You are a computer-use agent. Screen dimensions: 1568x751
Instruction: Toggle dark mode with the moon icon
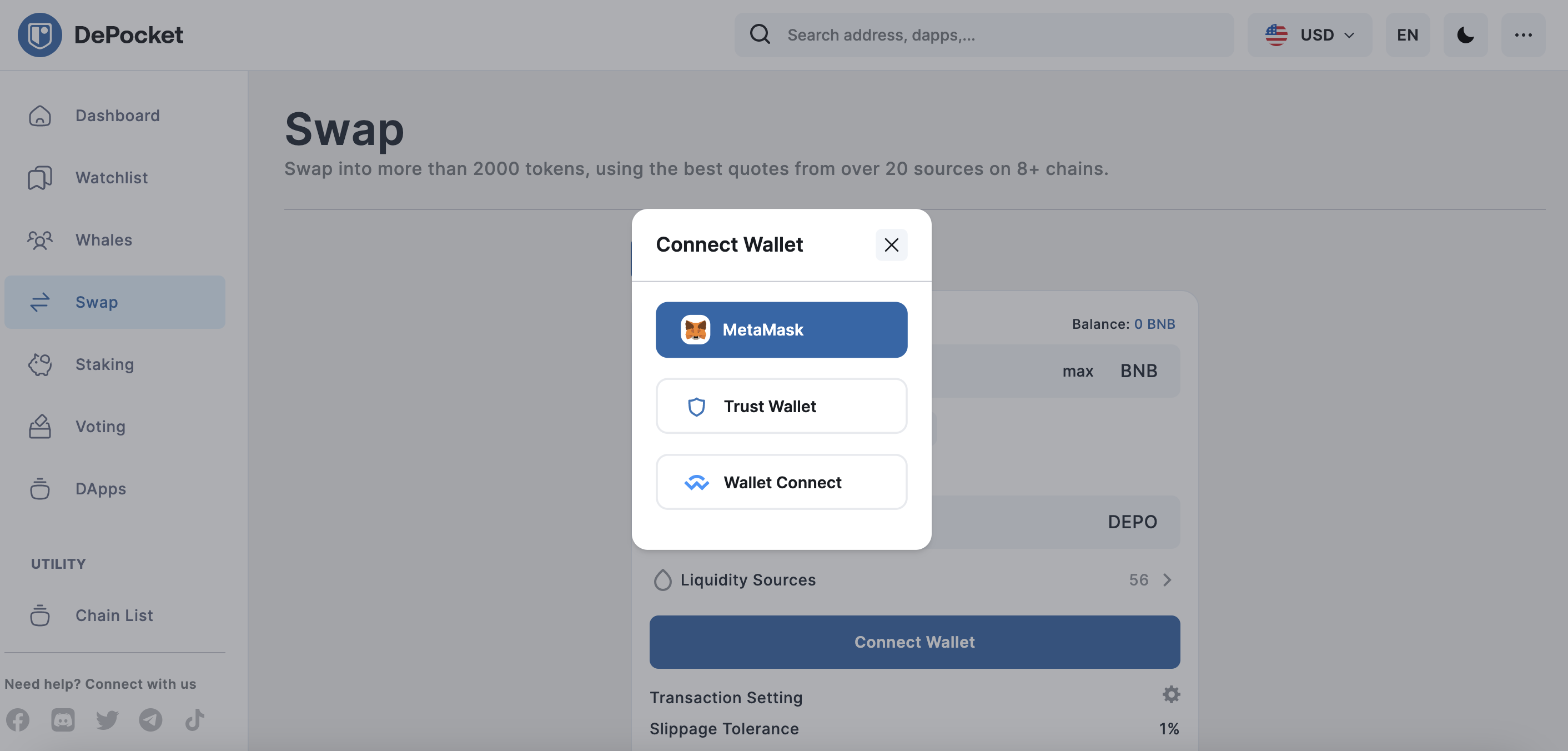tap(1465, 35)
